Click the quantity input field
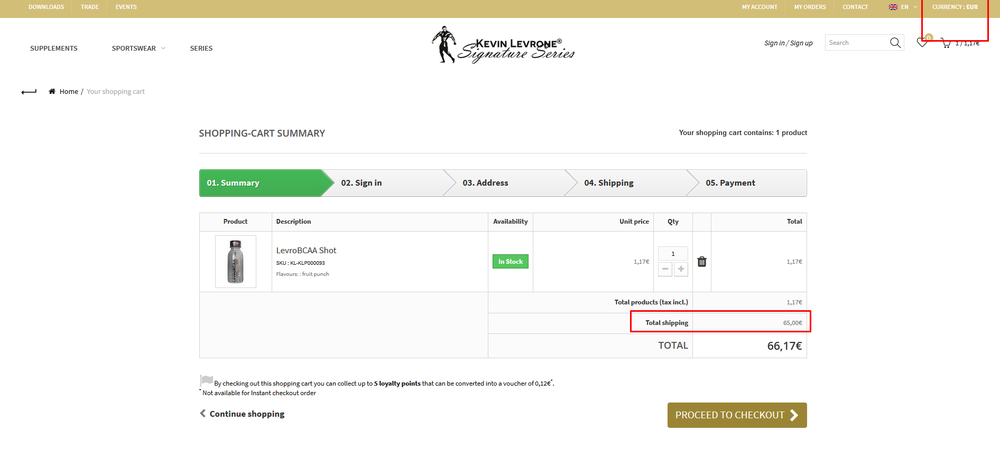This screenshot has height=450, width=1000. tap(673, 254)
